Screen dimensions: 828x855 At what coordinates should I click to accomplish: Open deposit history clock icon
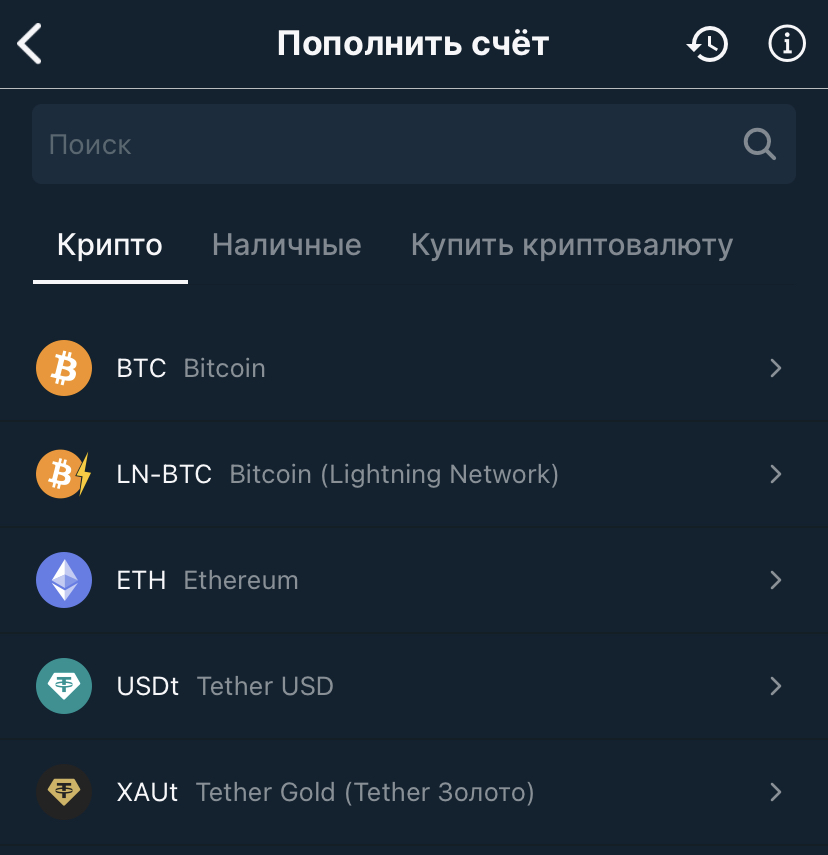(707, 44)
